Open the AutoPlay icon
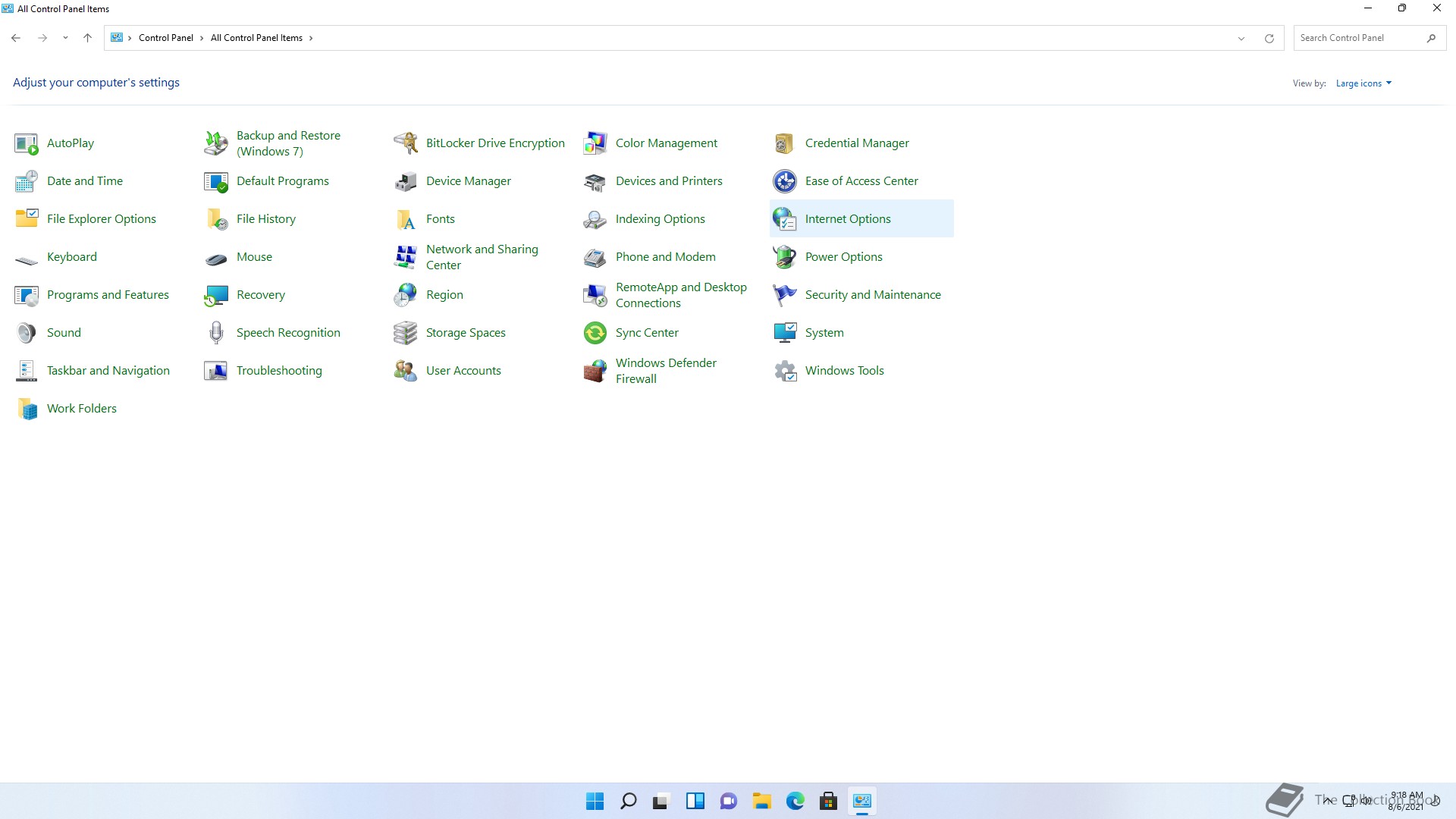 pos(27,143)
